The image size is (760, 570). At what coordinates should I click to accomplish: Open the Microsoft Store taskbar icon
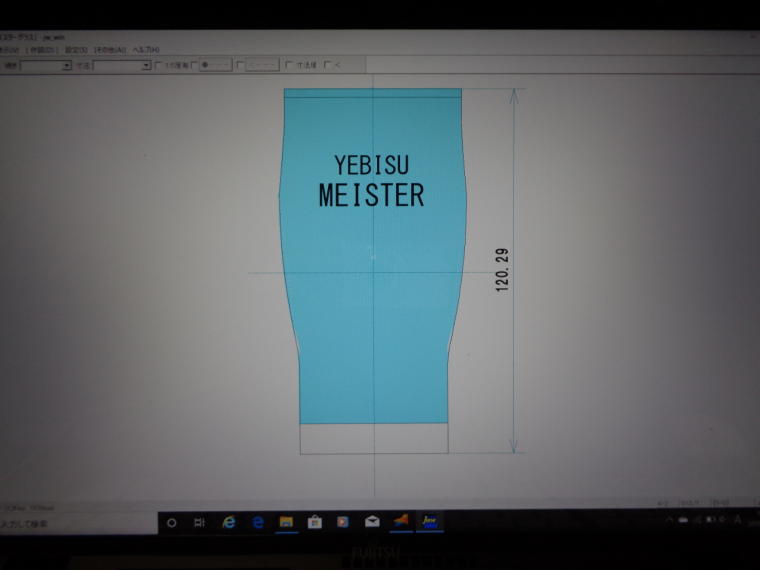pos(315,522)
